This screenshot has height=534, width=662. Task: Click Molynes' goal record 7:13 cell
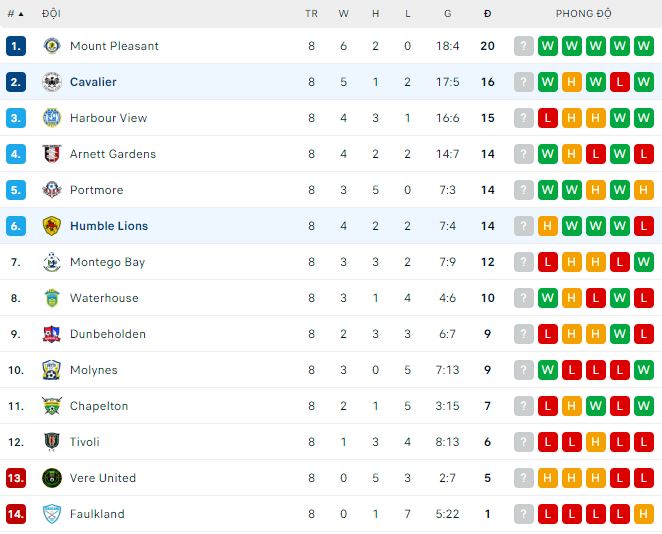coord(447,370)
